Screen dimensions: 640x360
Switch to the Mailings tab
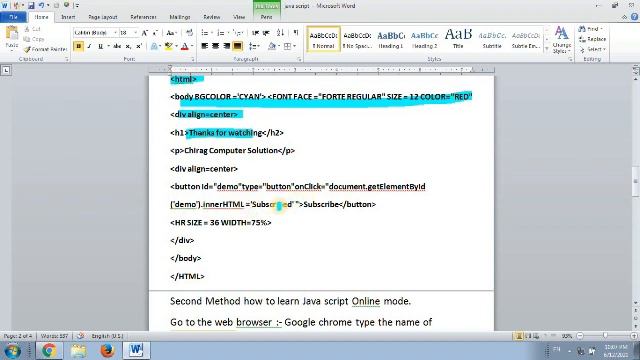coord(180,17)
